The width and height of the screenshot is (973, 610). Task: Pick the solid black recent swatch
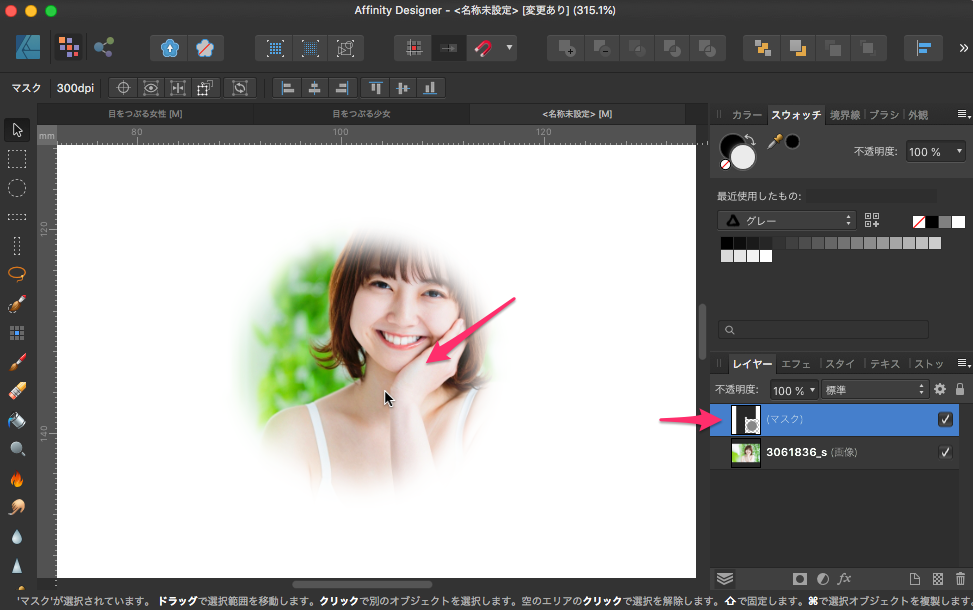click(932, 221)
